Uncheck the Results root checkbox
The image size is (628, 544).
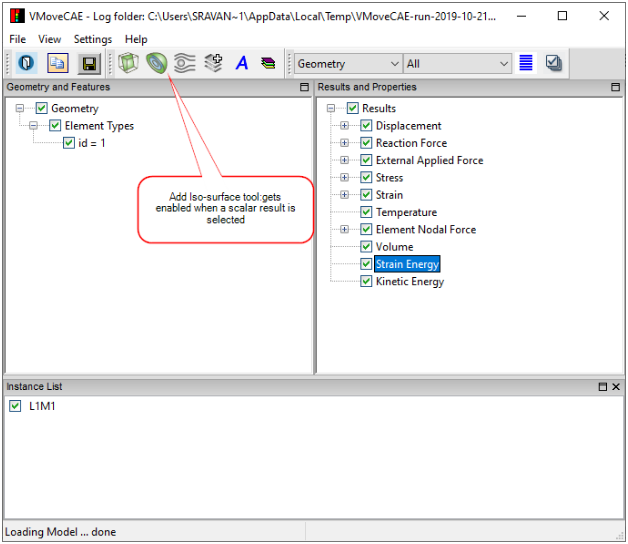352,108
